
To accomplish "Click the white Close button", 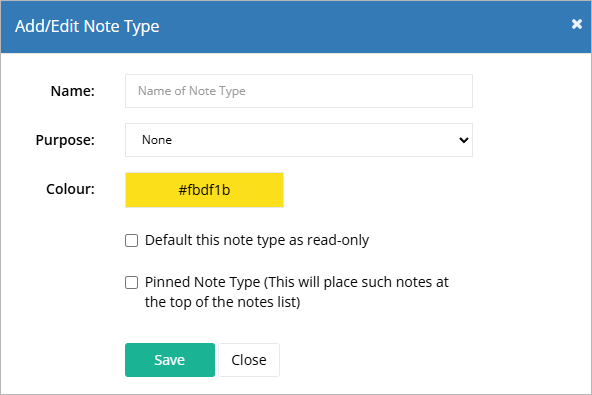I will [x=249, y=360].
